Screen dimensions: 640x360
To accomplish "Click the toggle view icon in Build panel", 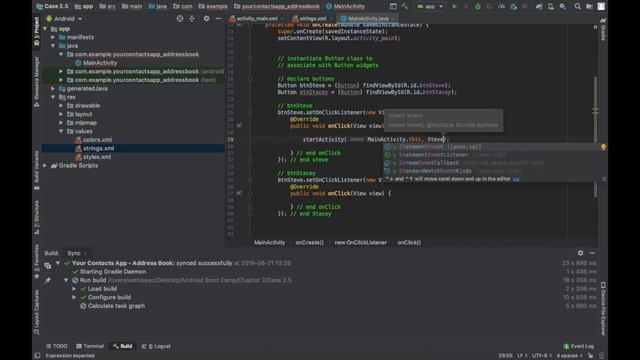I will coord(48,266).
